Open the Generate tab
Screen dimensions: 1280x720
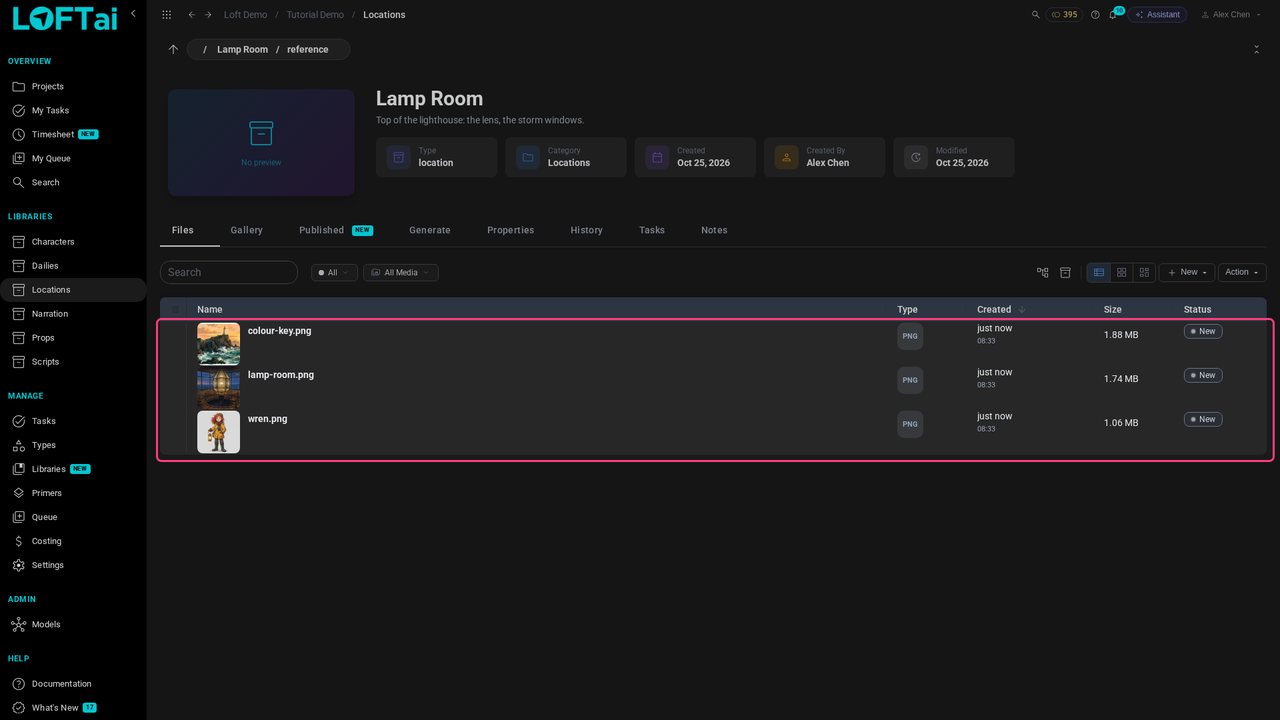pyautogui.click(x=430, y=230)
